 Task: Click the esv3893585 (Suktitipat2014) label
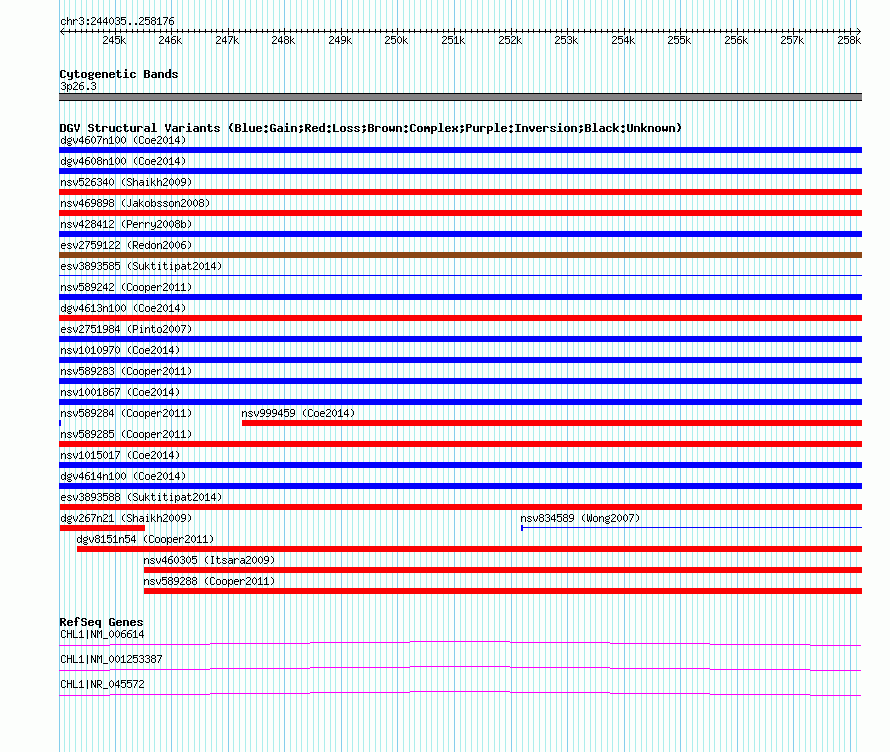tap(141, 266)
